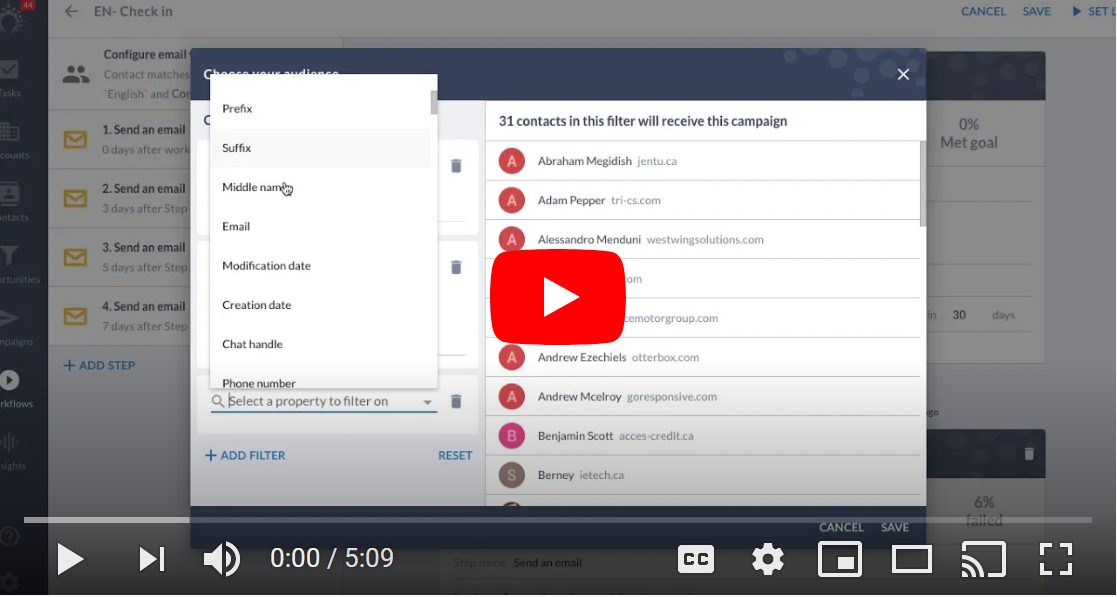Image resolution: width=1117 pixels, height=597 pixels.
Task: Delete the property filter row via trash icon
Action: click(456, 401)
